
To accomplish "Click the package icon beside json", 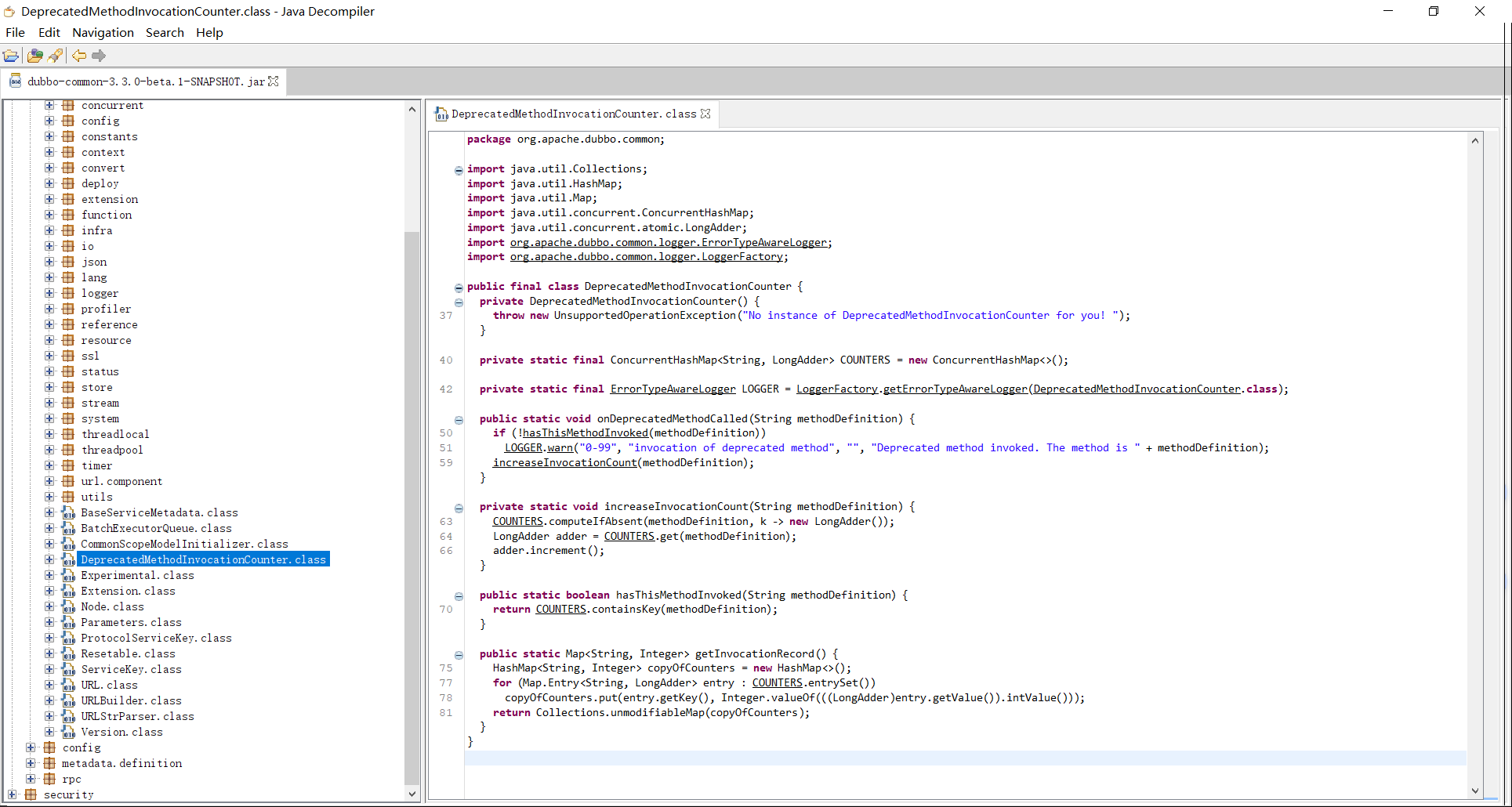I will coord(68,262).
